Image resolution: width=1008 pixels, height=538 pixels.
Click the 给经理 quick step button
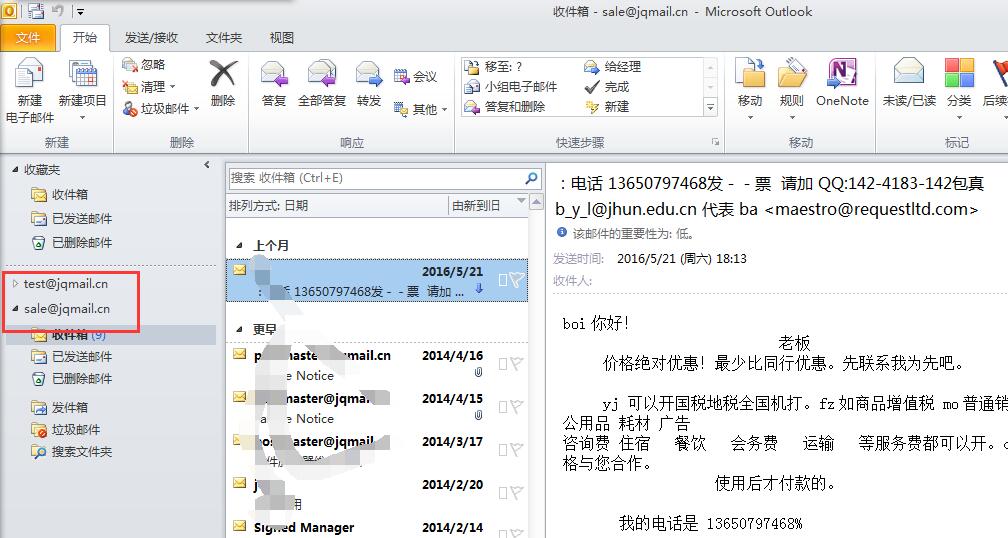coord(613,67)
